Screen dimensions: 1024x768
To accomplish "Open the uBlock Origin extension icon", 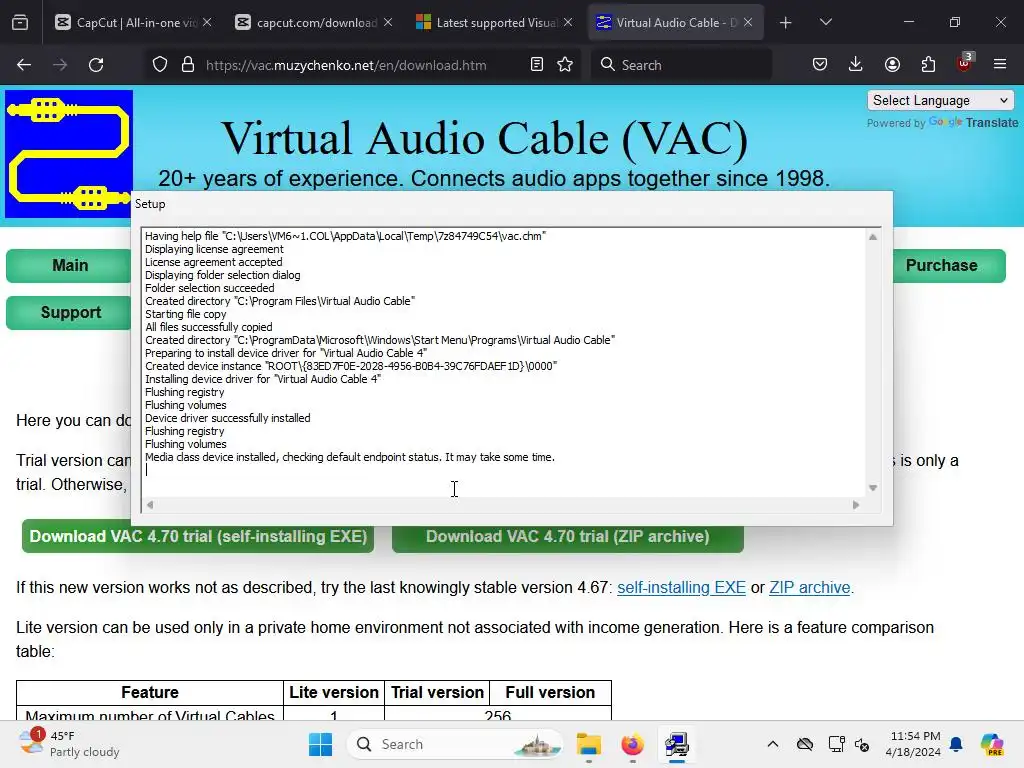I will [965, 63].
